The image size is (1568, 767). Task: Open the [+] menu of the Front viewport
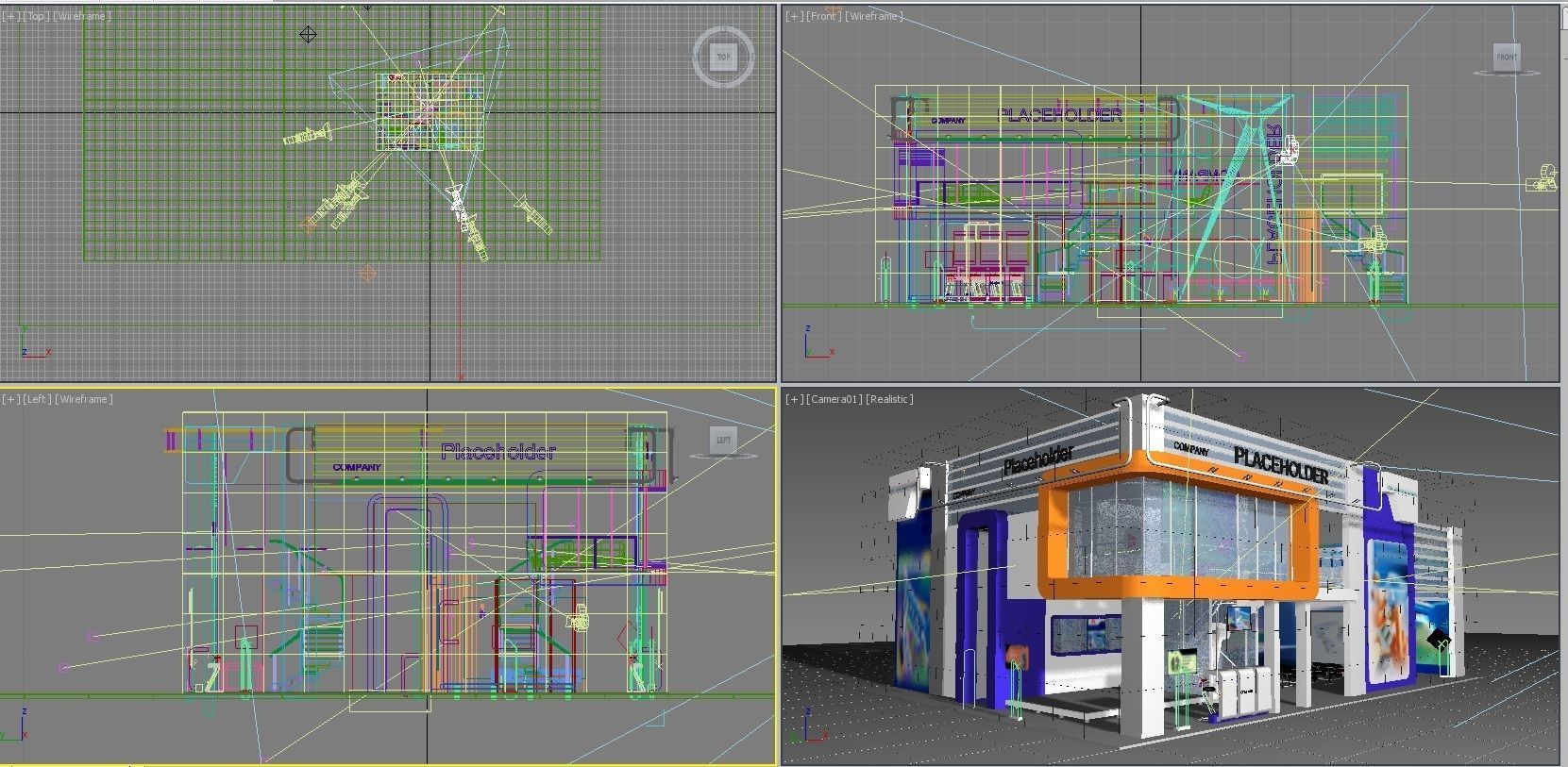tap(795, 16)
